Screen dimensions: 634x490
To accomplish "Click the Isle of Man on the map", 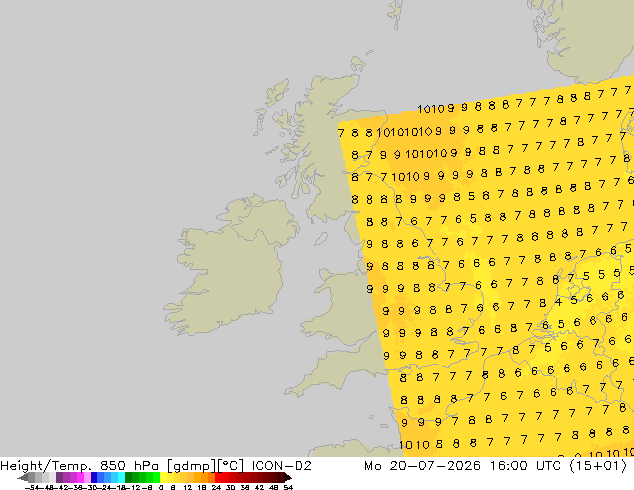I will (321, 239).
